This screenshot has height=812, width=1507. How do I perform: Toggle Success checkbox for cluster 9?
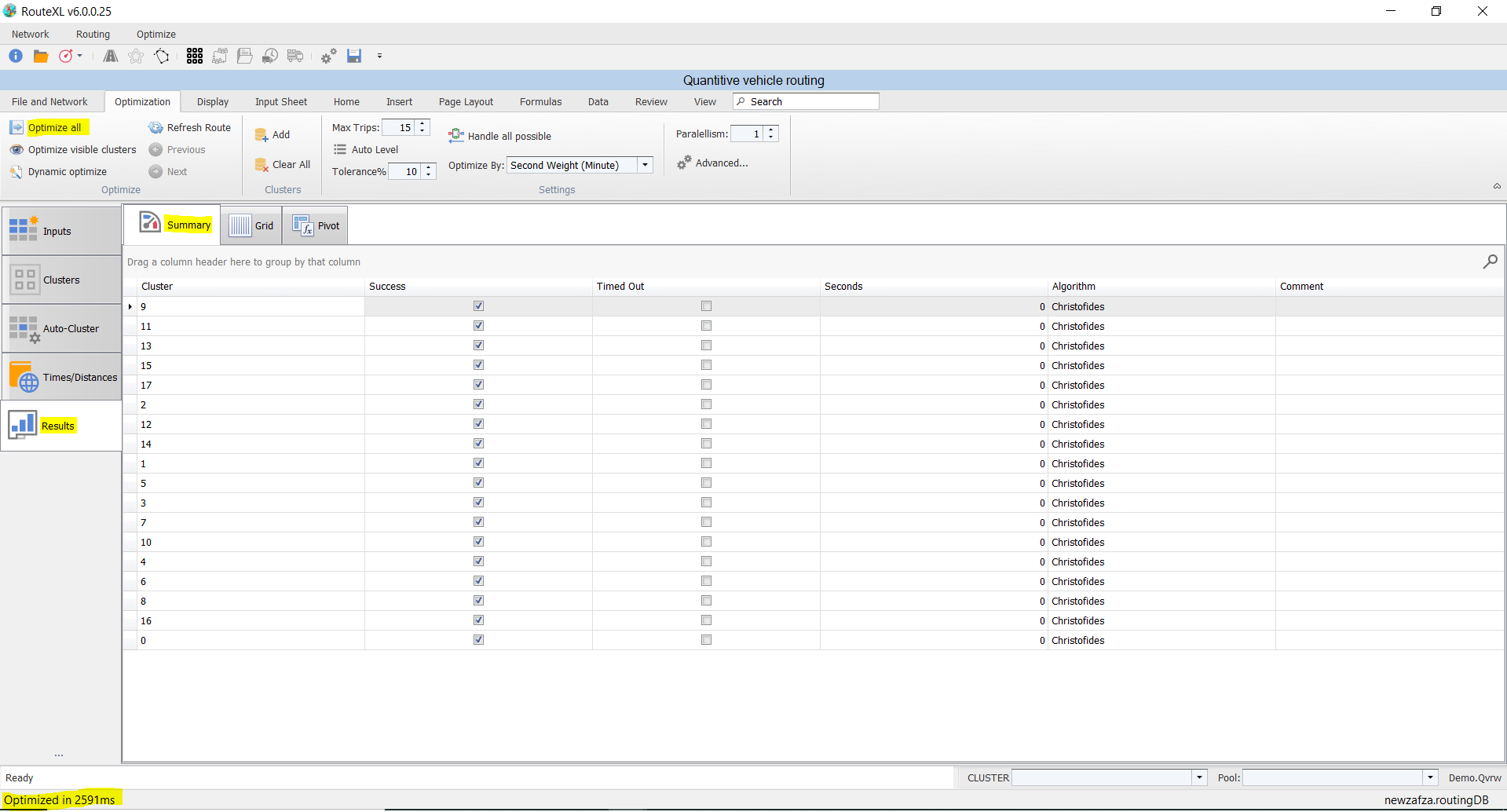click(x=478, y=306)
